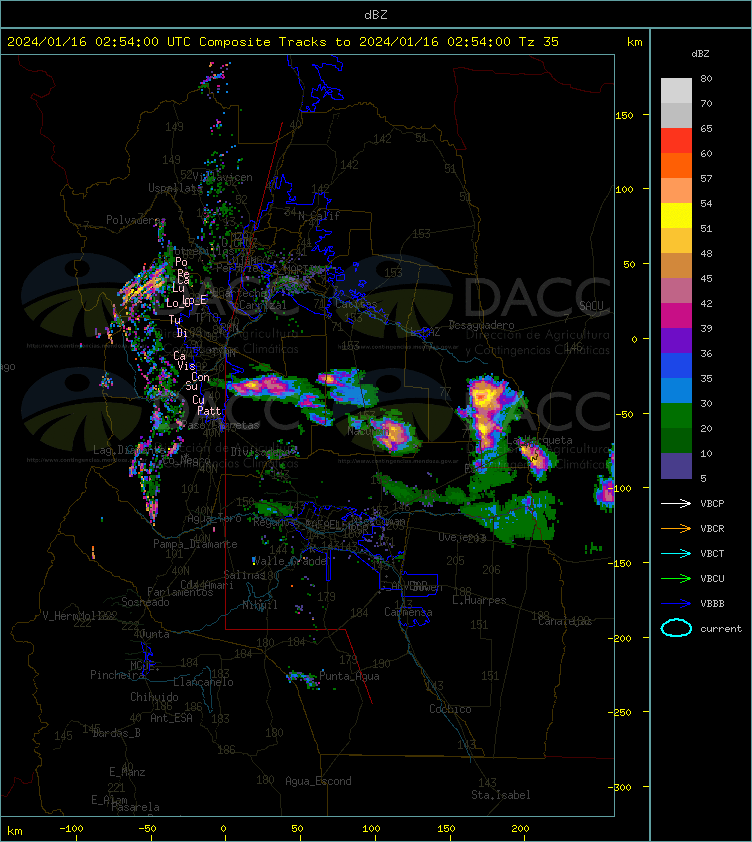Screen dimensions: 752x842
Task: Click the 'VBBB' legend label
Action: point(712,604)
